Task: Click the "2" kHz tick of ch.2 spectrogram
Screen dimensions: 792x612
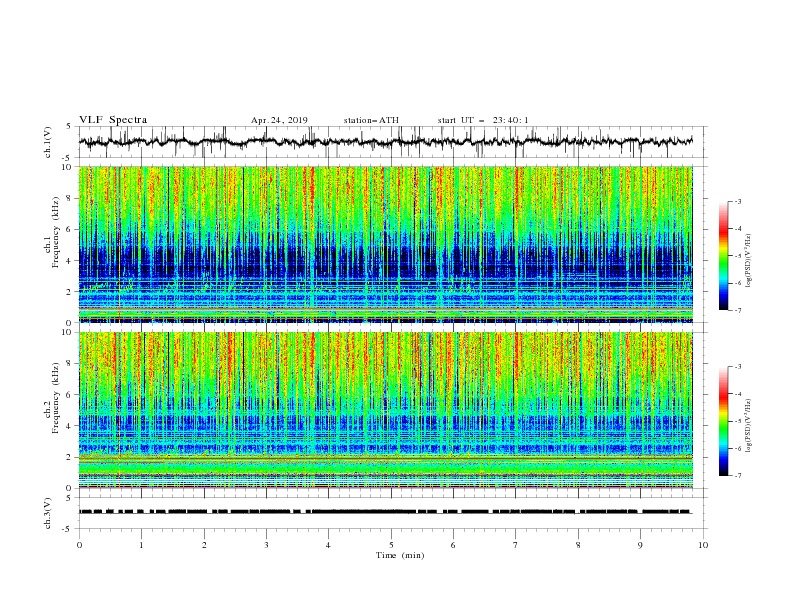Action: point(71,457)
